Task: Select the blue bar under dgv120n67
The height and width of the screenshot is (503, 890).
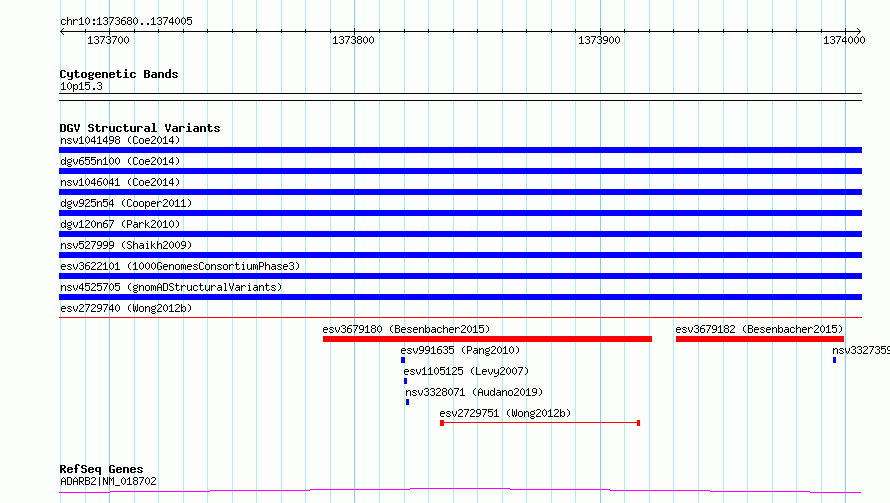Action: coord(460,234)
